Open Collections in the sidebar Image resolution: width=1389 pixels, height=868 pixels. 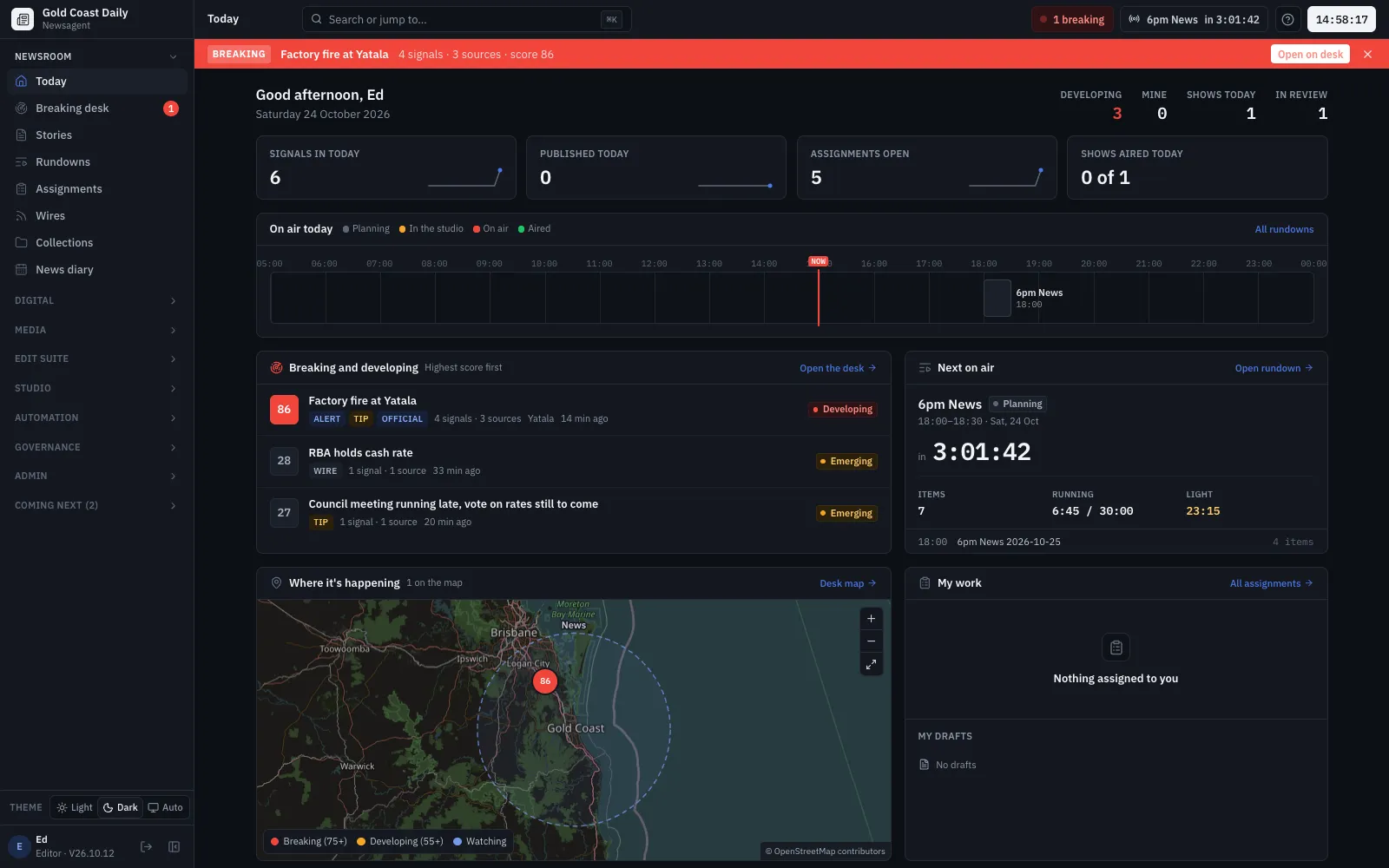(97, 243)
